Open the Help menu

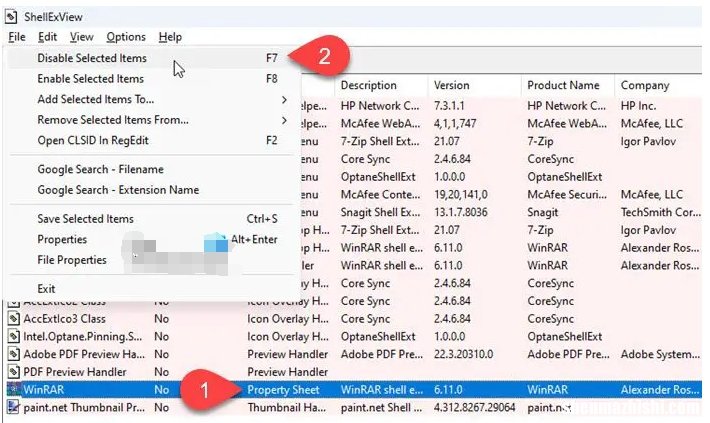(170, 37)
